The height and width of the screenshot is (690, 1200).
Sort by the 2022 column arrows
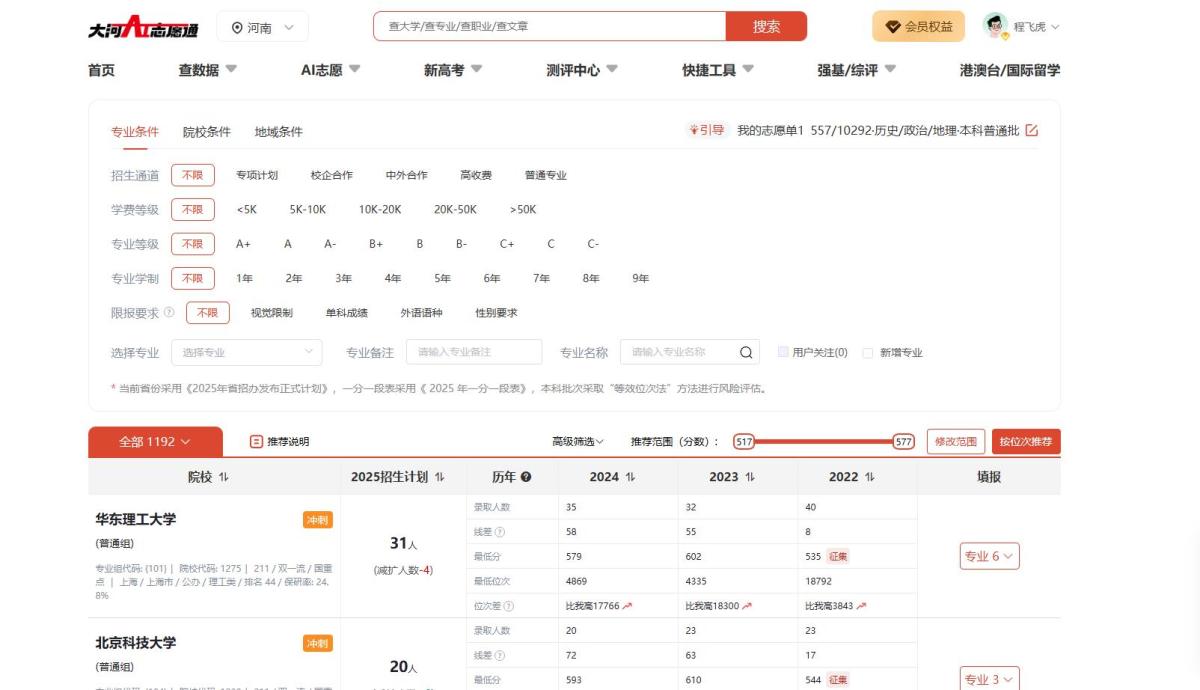click(870, 477)
